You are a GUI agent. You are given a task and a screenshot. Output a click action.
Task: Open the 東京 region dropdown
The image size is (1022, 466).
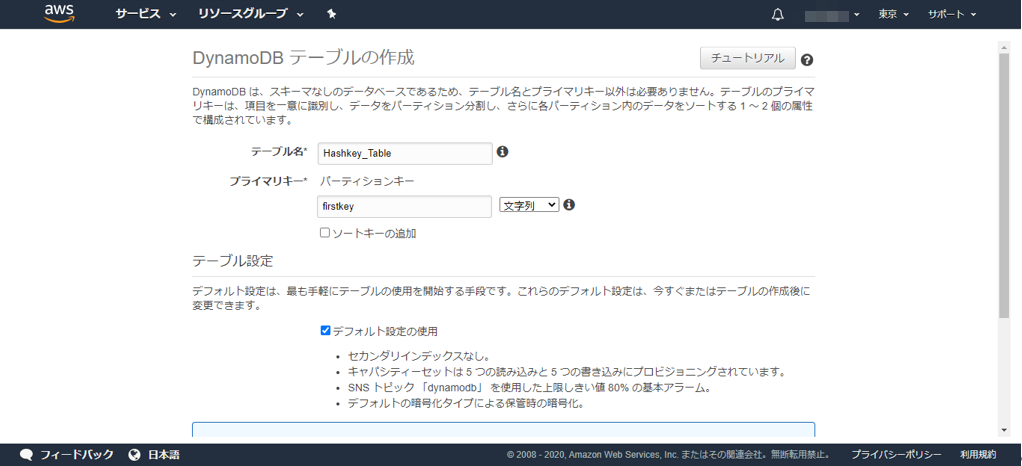(x=893, y=14)
